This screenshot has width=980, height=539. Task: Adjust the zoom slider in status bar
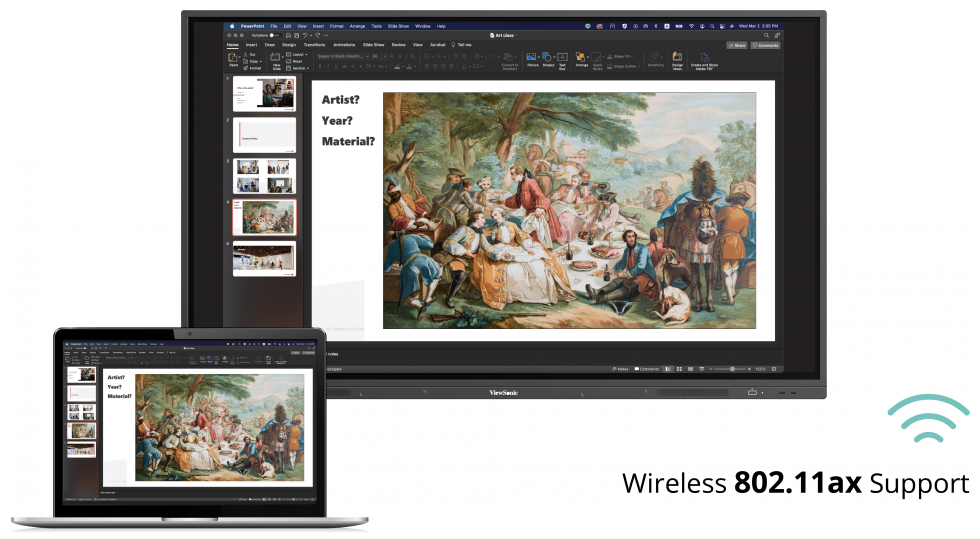point(732,369)
